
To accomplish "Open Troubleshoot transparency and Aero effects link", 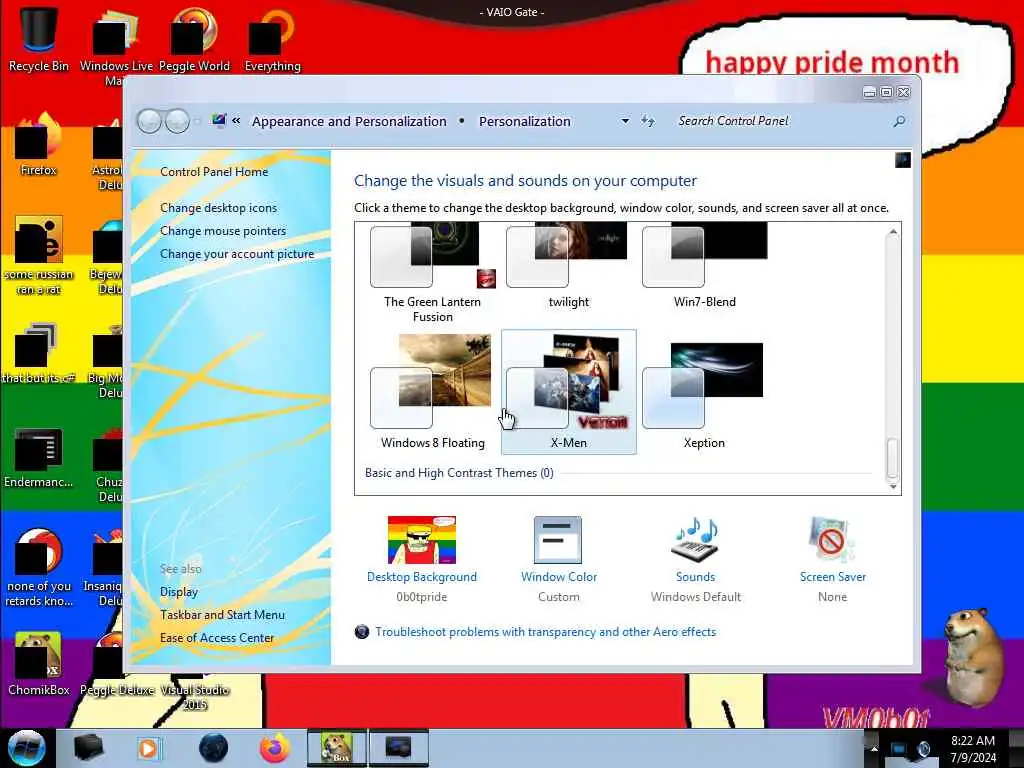I will point(545,632).
